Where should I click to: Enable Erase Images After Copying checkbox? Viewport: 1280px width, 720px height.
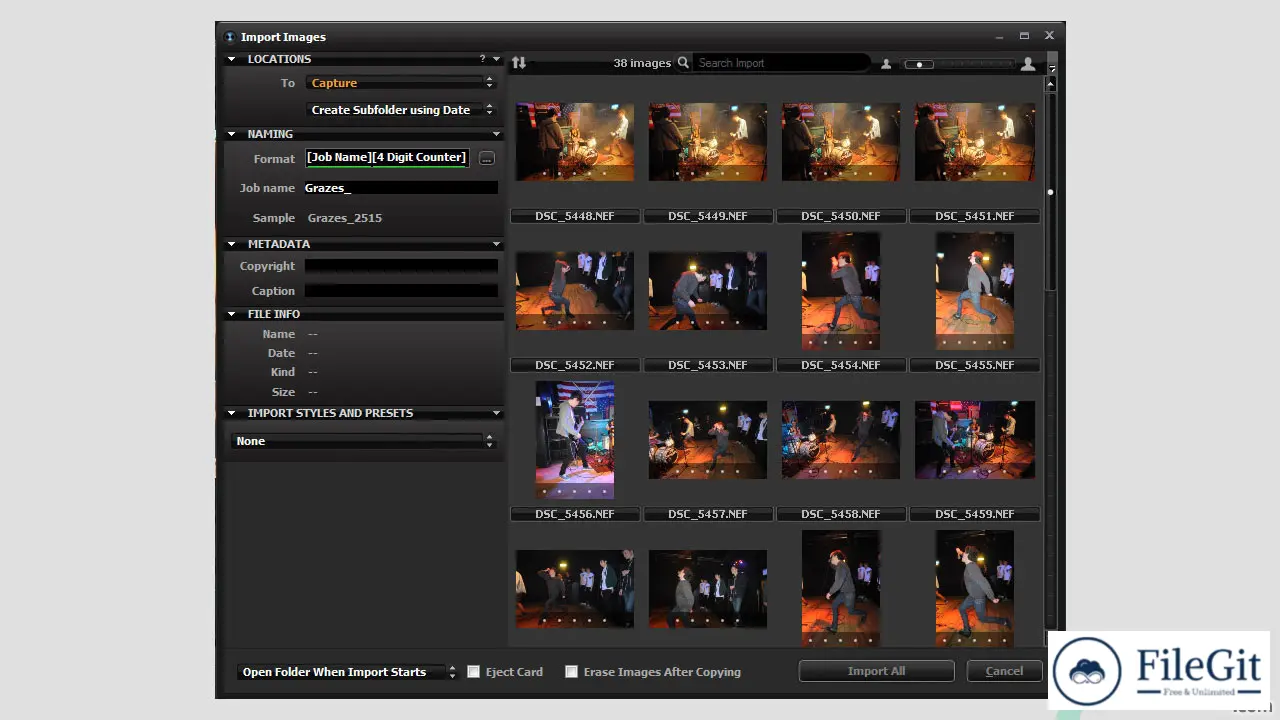point(572,672)
